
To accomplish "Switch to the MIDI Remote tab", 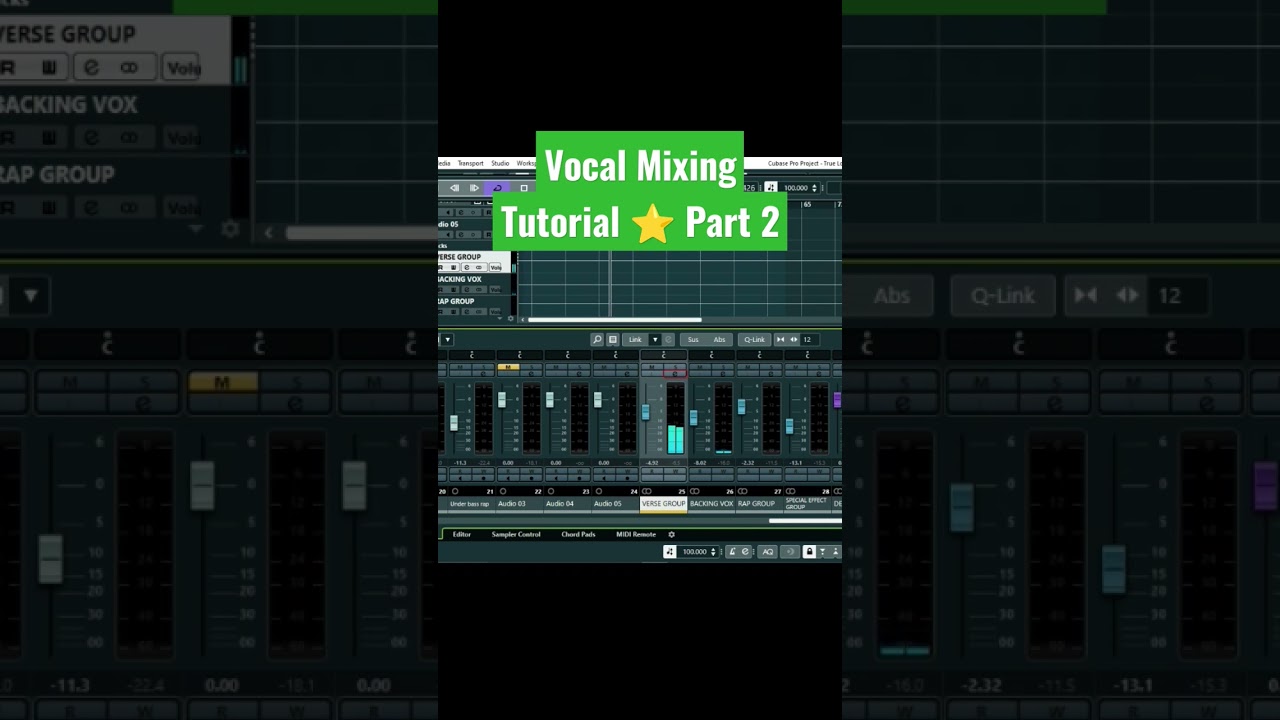I will (x=636, y=535).
